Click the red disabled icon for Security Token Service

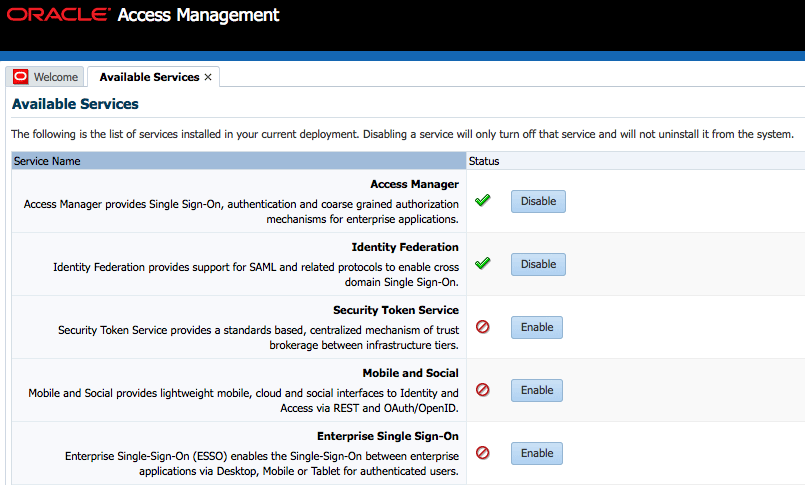(x=483, y=326)
